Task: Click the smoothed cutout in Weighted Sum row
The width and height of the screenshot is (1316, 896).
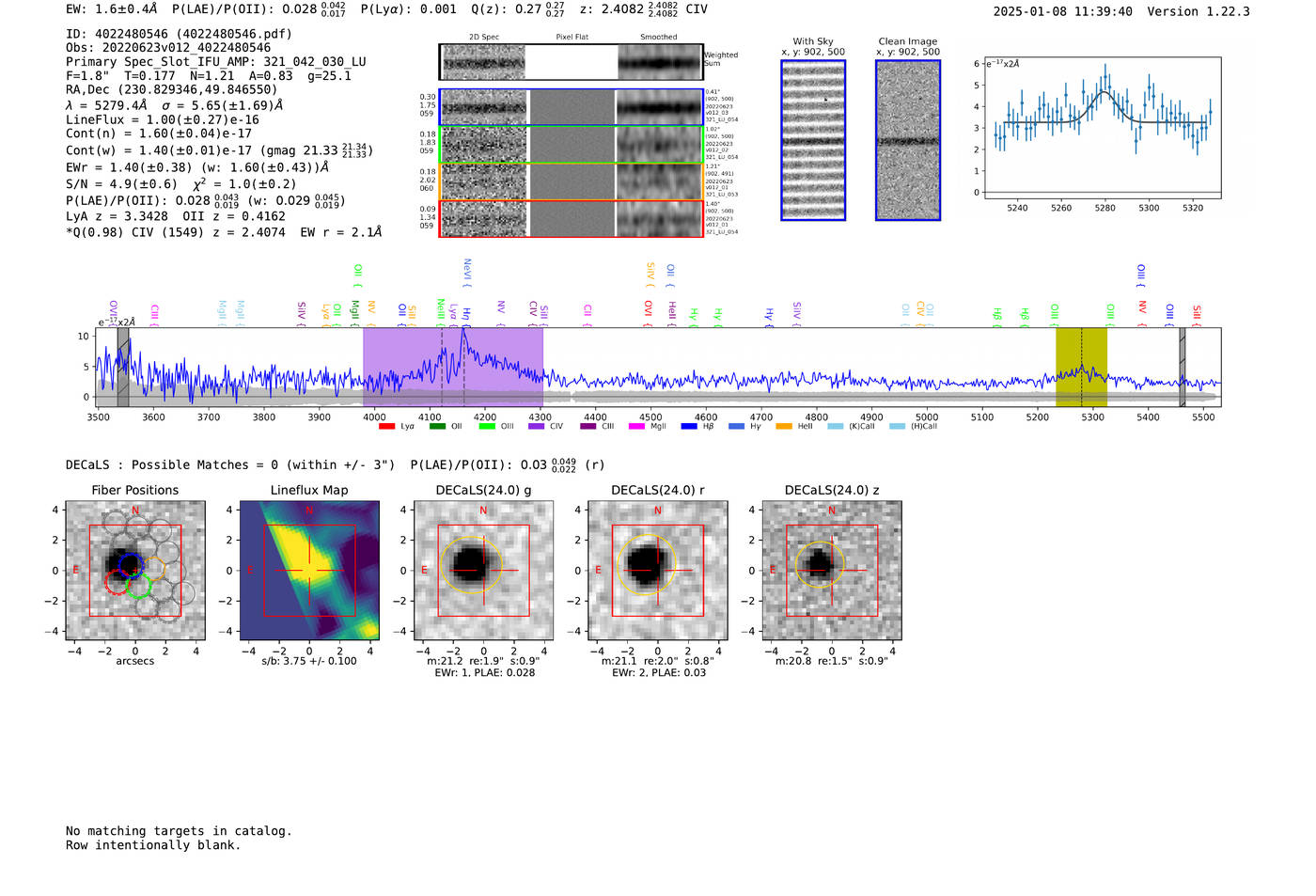Action: click(660, 62)
